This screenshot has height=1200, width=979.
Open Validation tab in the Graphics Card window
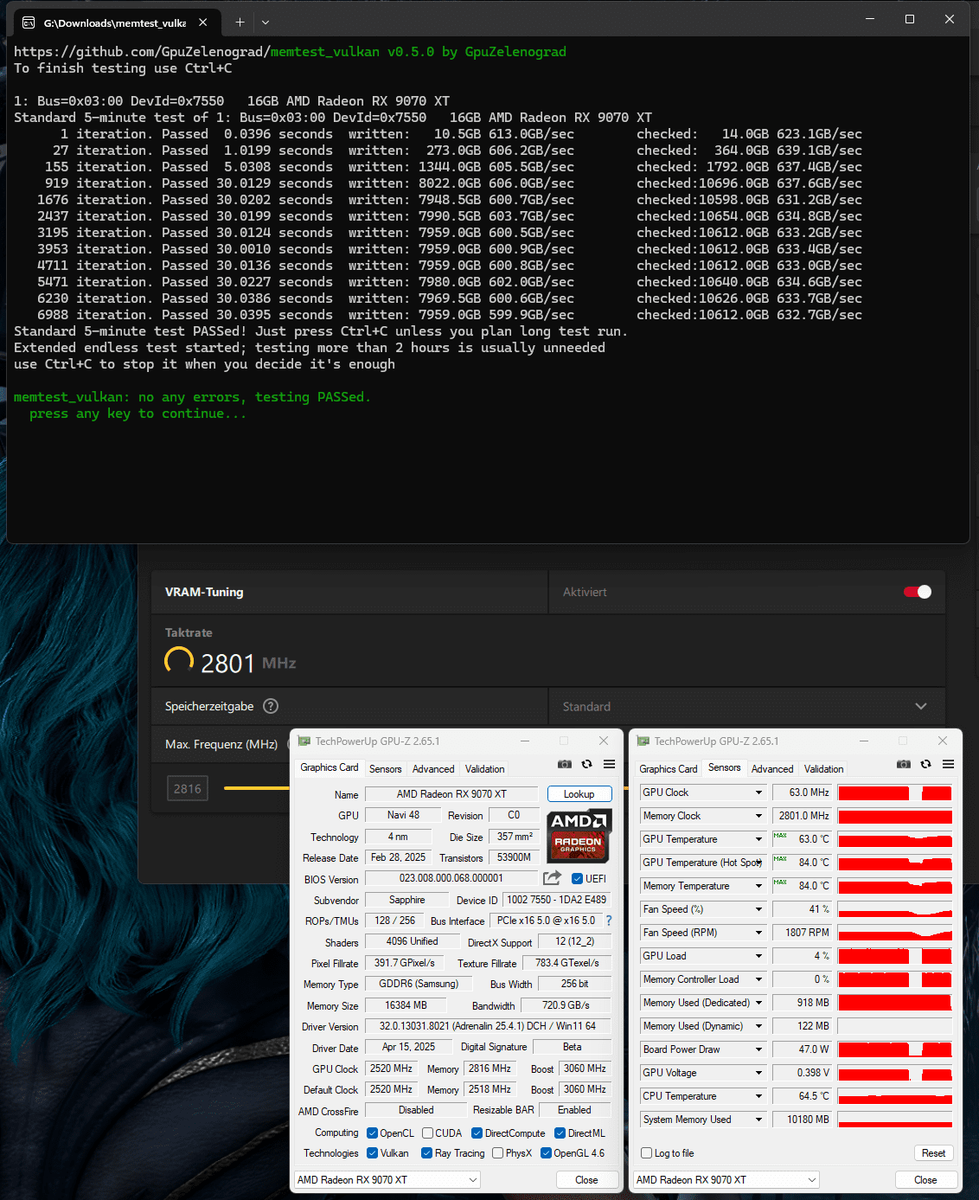pyautogui.click(x=484, y=769)
